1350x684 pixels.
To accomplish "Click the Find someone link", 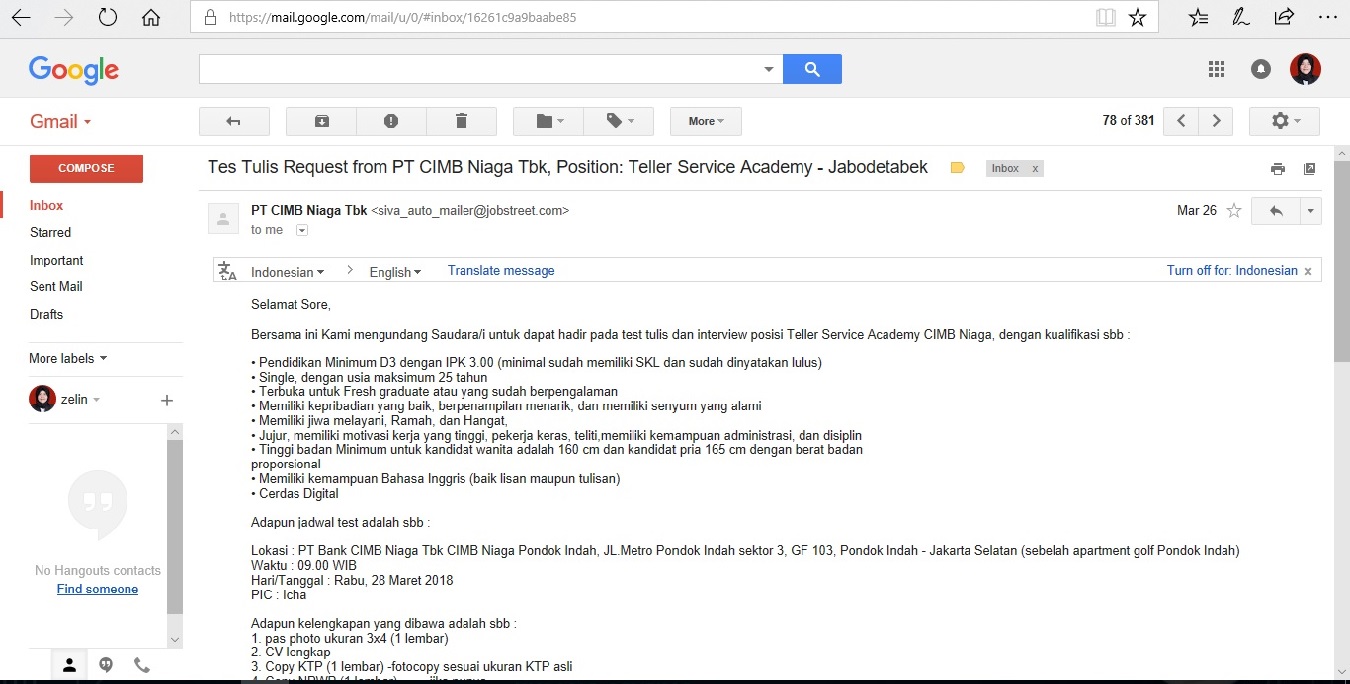I will [97, 589].
